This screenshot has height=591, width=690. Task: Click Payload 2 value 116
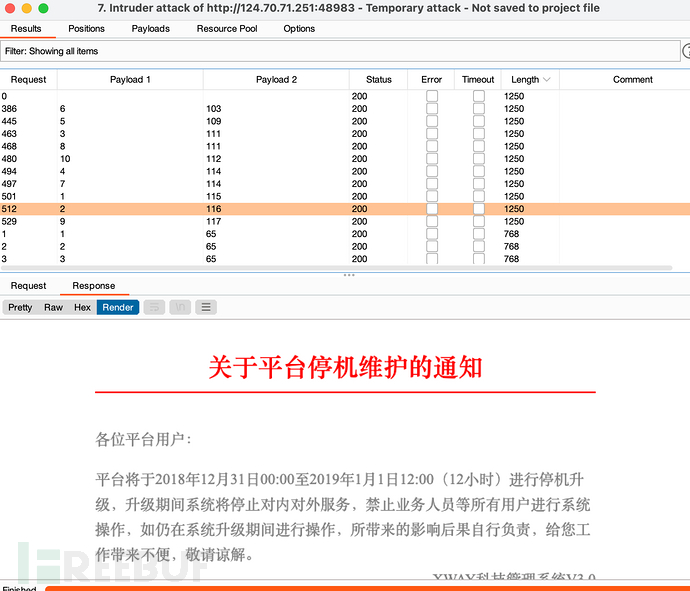click(x=213, y=209)
